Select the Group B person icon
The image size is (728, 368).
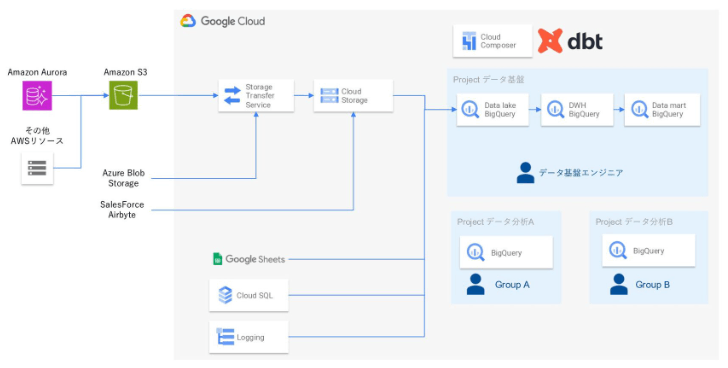[618, 284]
